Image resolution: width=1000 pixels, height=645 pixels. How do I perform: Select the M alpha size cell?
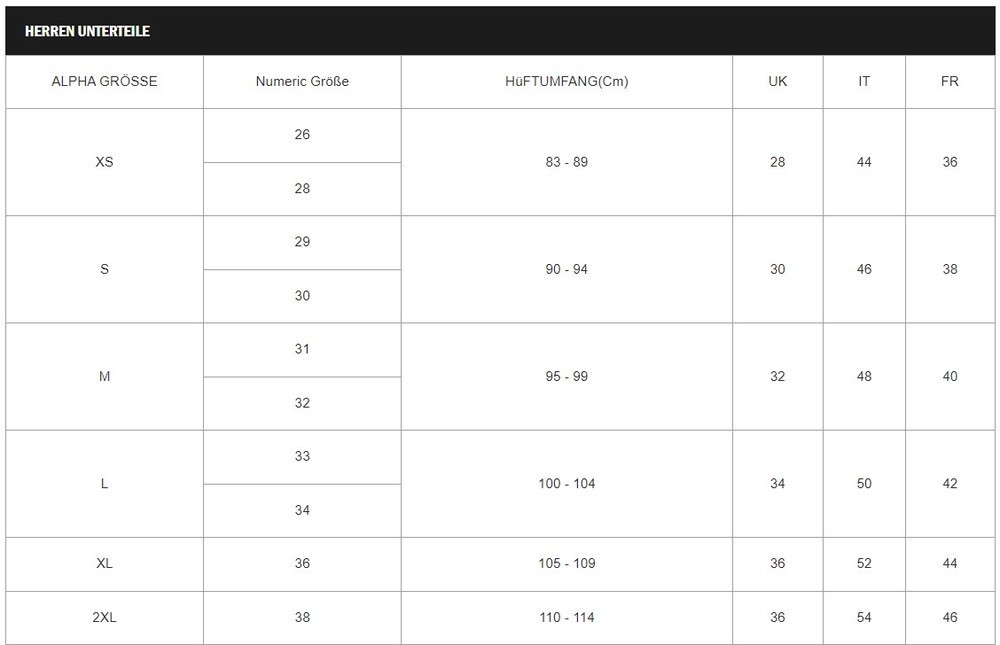point(104,376)
